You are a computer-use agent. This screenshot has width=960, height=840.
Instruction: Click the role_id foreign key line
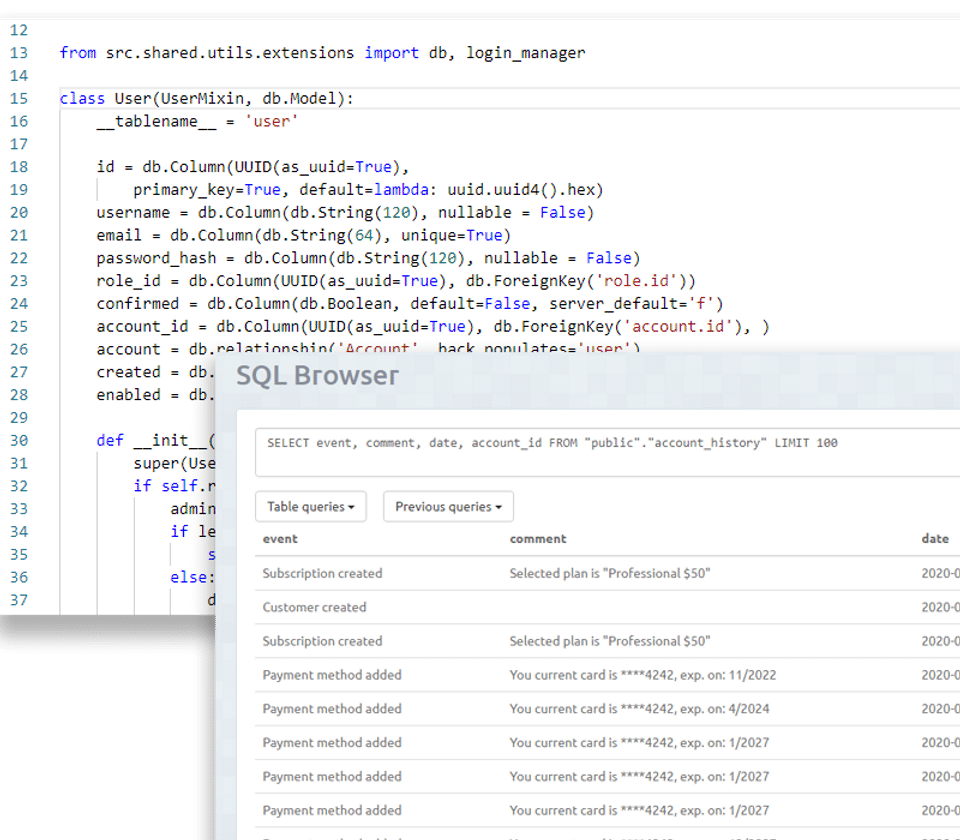point(396,281)
